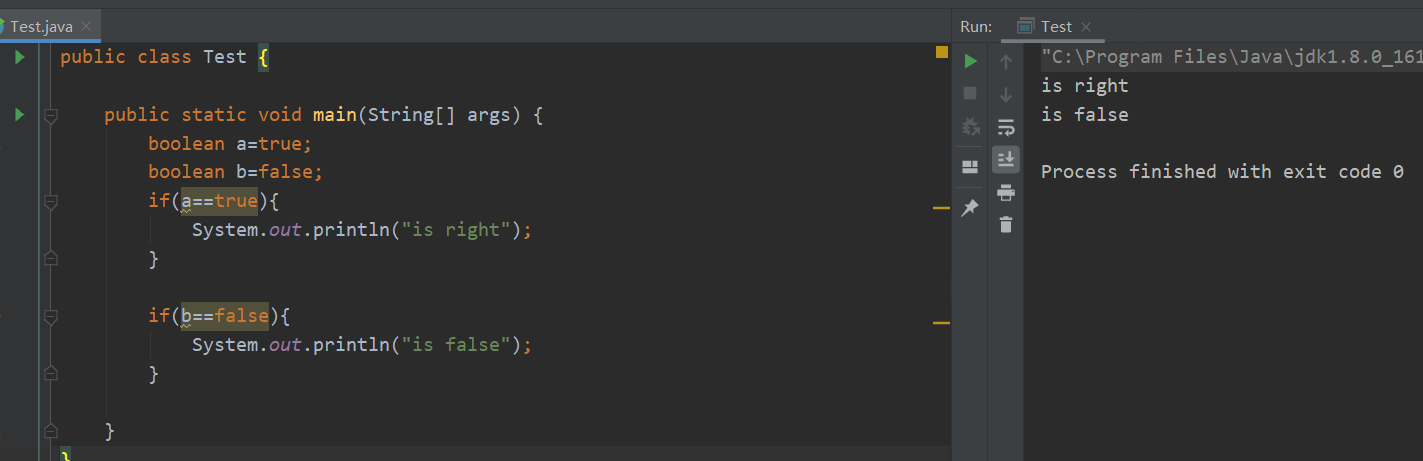Screen dimensions: 1423x461
Task: Collapse the if(b==false) block fold marker
Action: (51, 317)
